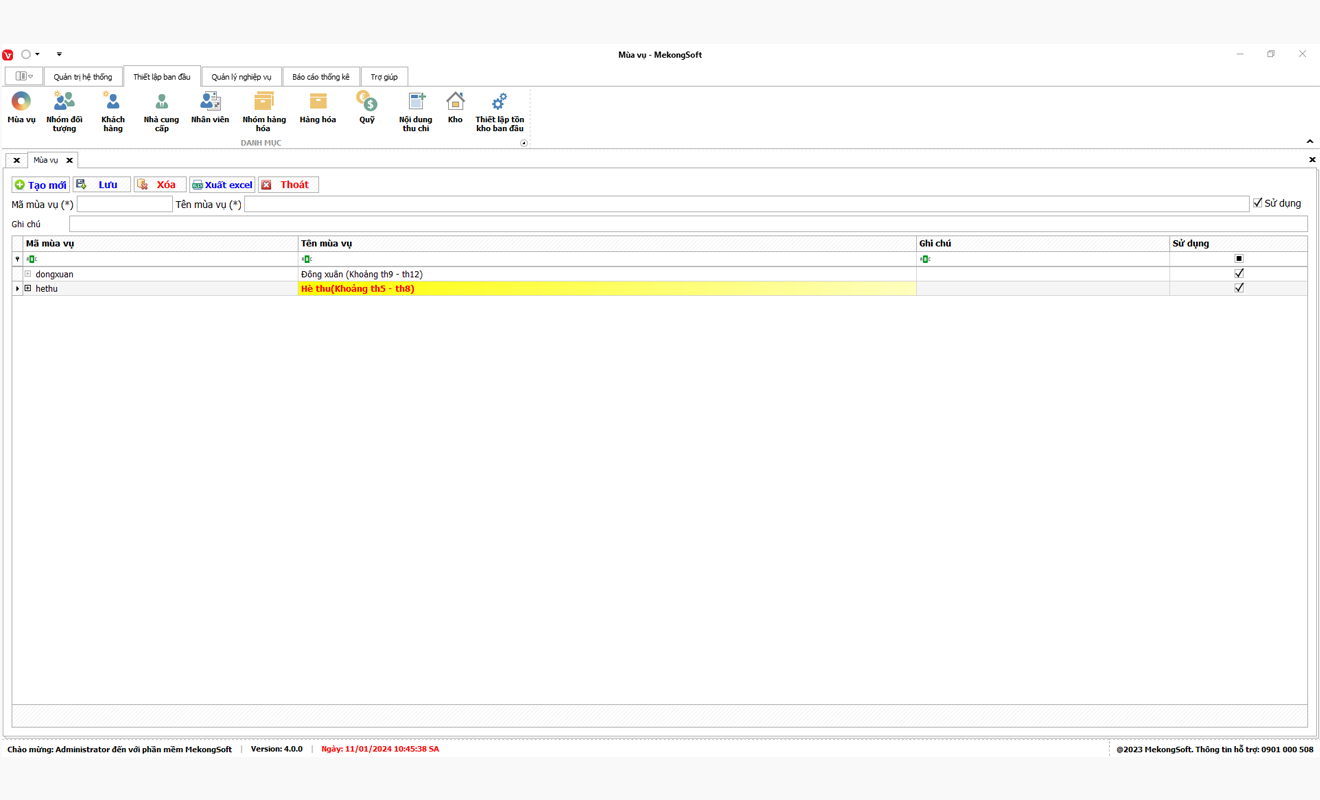The width and height of the screenshot is (1320, 800).
Task: Expand the hethu row details
Action: pos(28,288)
